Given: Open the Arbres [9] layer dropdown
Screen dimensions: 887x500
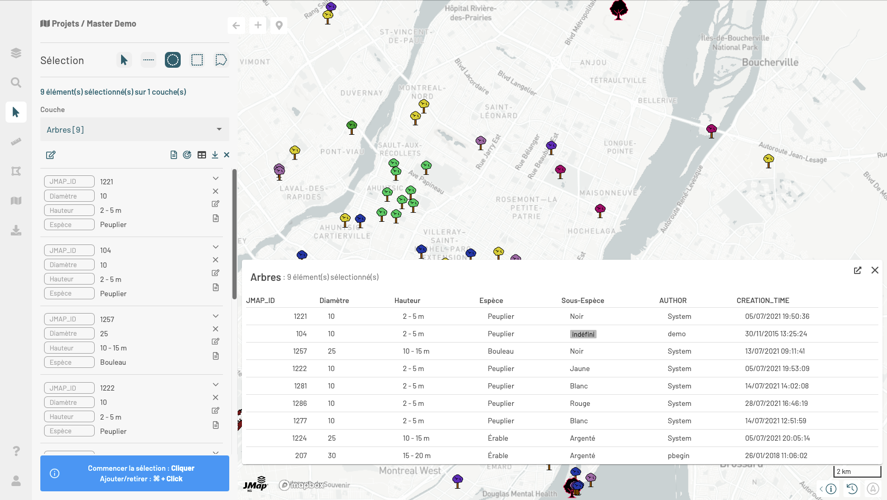Looking at the screenshot, I should pos(134,129).
